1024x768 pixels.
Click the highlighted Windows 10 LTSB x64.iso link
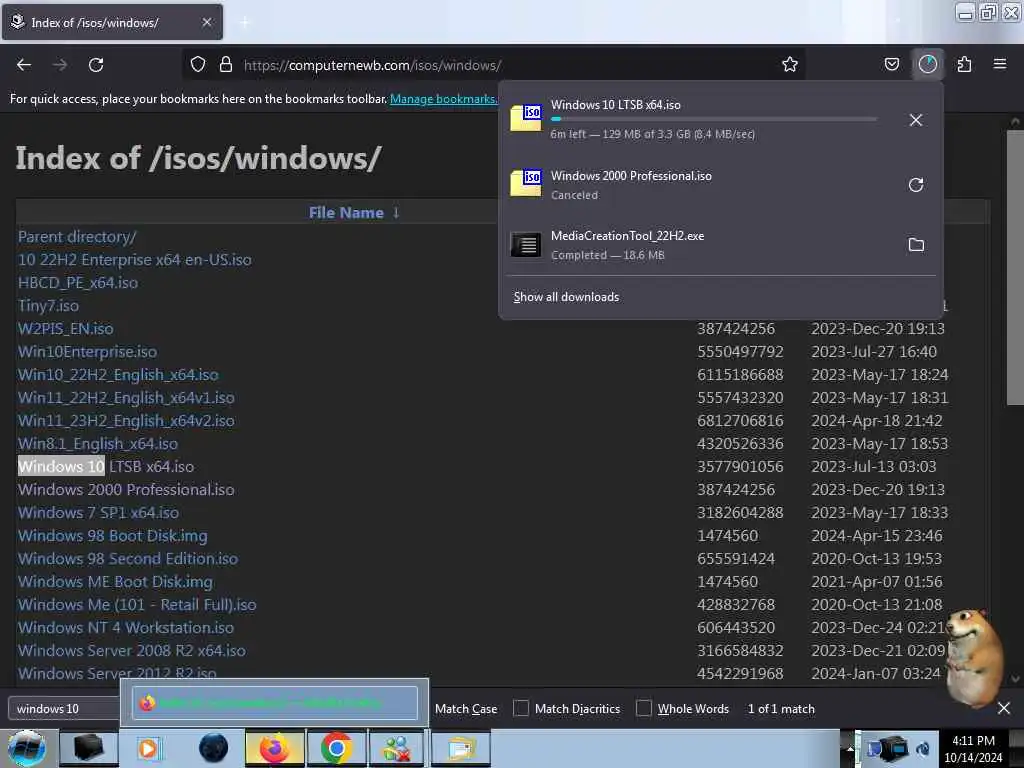(x=106, y=466)
